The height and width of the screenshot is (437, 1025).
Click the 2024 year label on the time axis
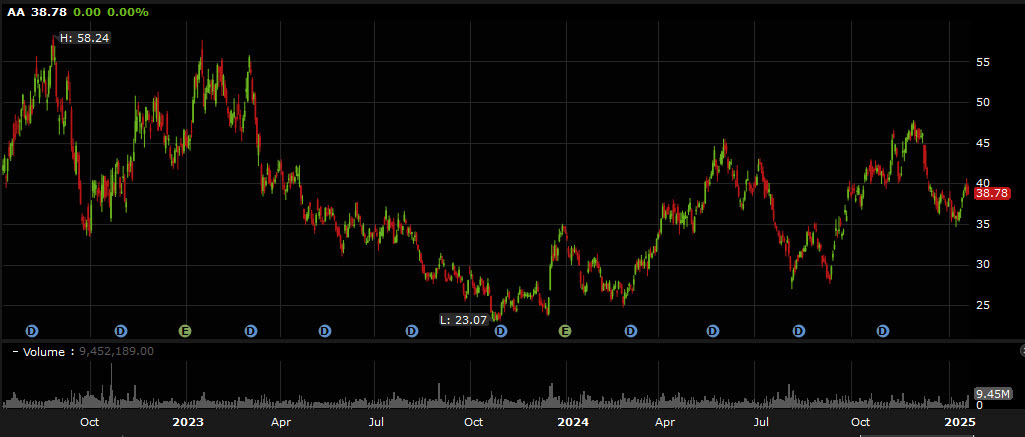click(x=573, y=422)
